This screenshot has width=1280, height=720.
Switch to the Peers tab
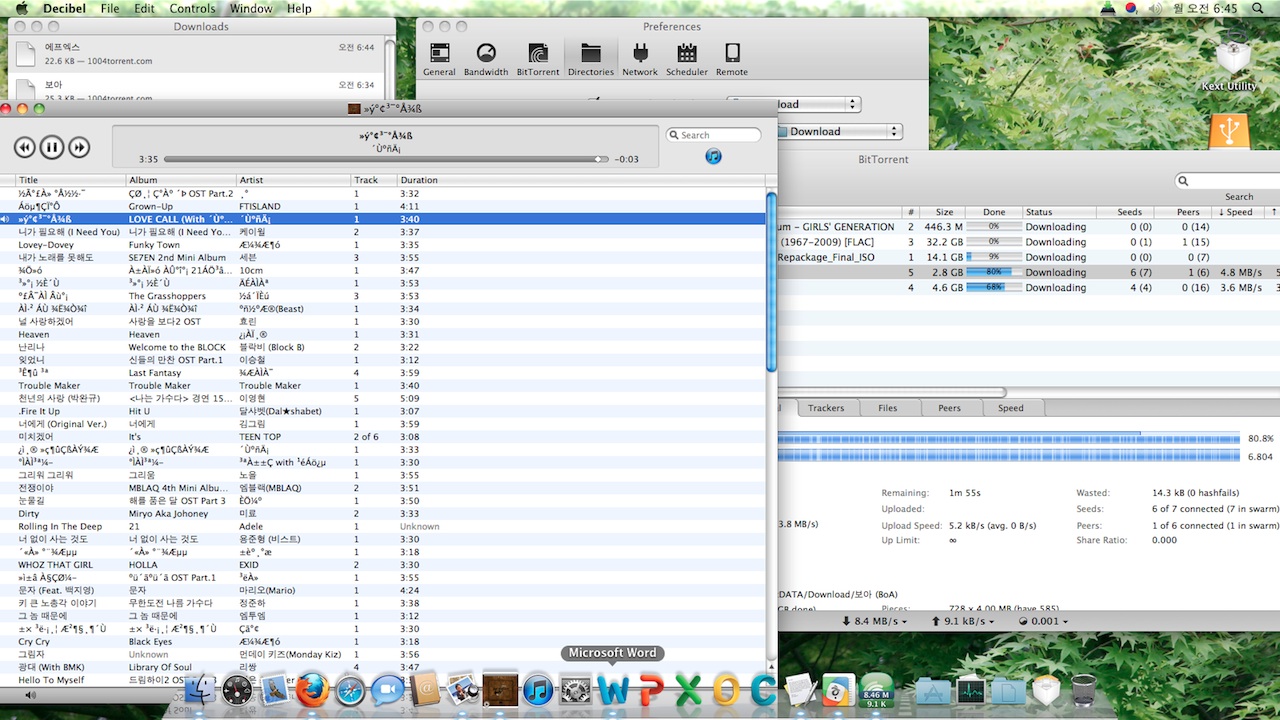pyautogui.click(x=949, y=408)
